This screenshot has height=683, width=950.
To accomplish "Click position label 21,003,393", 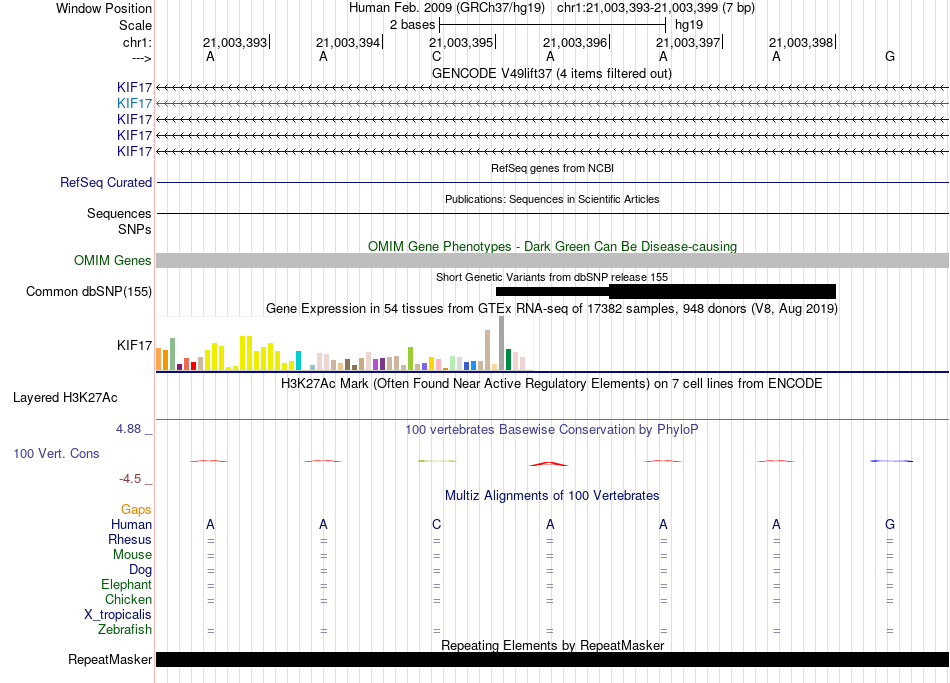I will coord(235,42).
